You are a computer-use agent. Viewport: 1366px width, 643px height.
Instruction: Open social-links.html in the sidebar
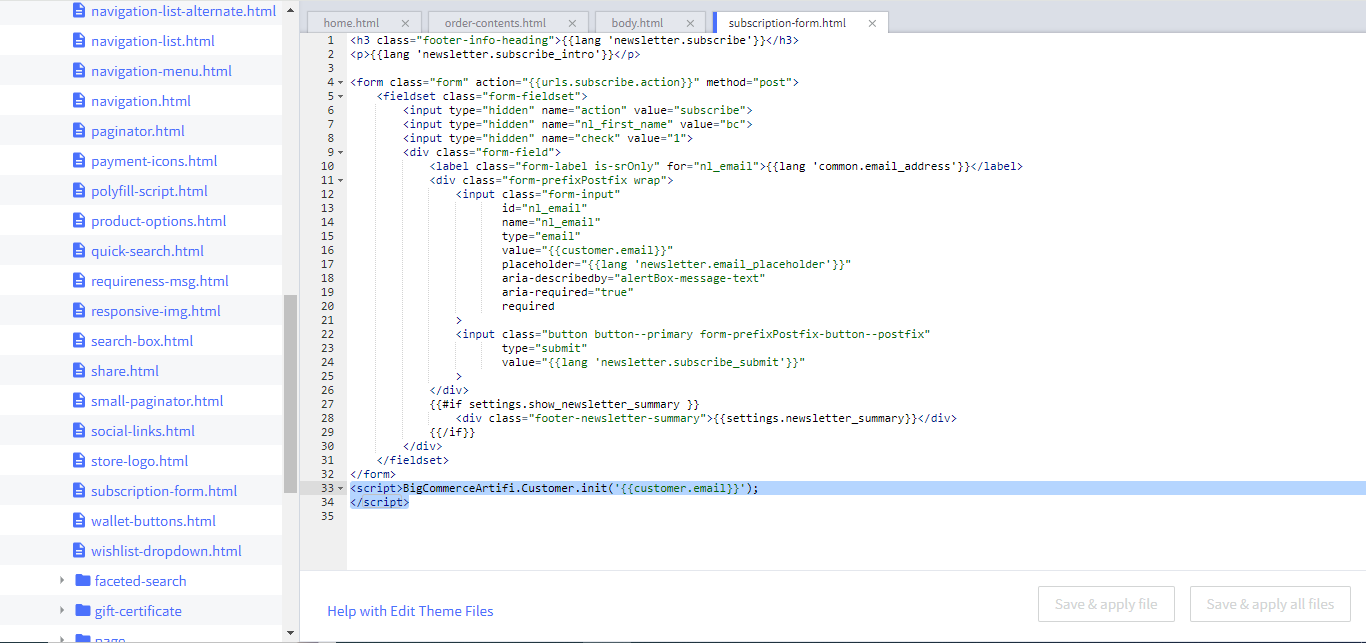pos(143,431)
